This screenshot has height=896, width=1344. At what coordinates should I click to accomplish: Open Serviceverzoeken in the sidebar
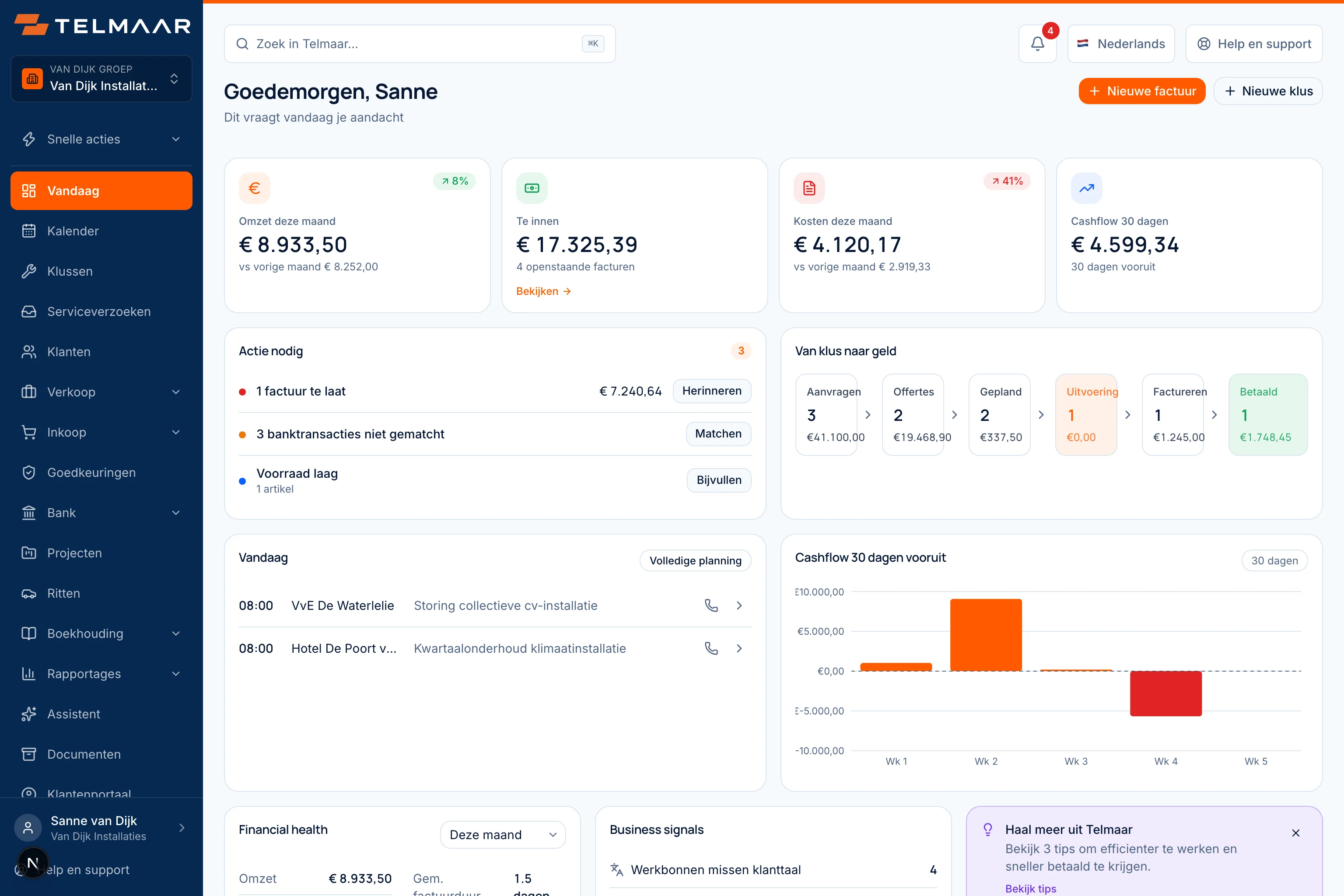[x=101, y=311]
